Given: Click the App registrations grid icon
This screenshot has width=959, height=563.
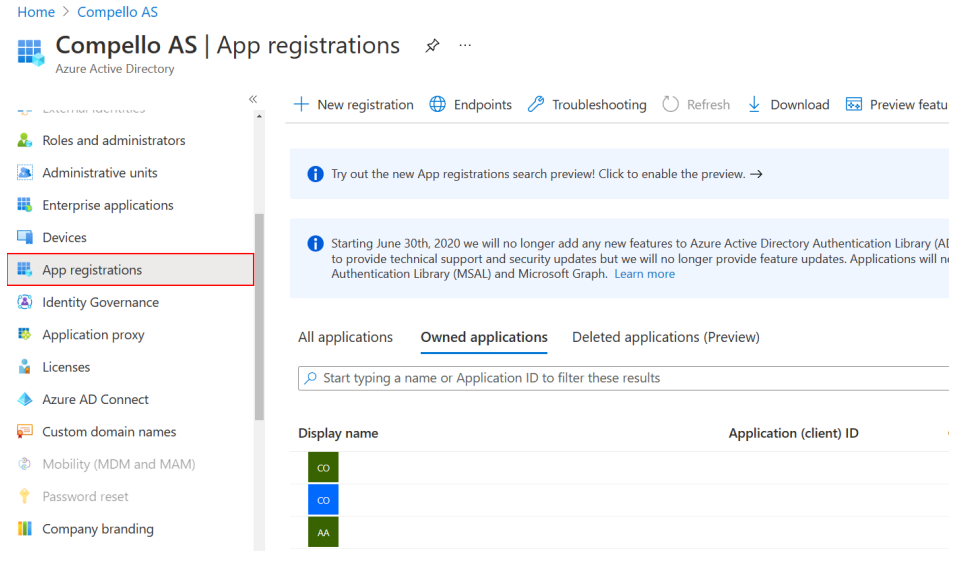Looking at the screenshot, I should pyautogui.click(x=24, y=270).
